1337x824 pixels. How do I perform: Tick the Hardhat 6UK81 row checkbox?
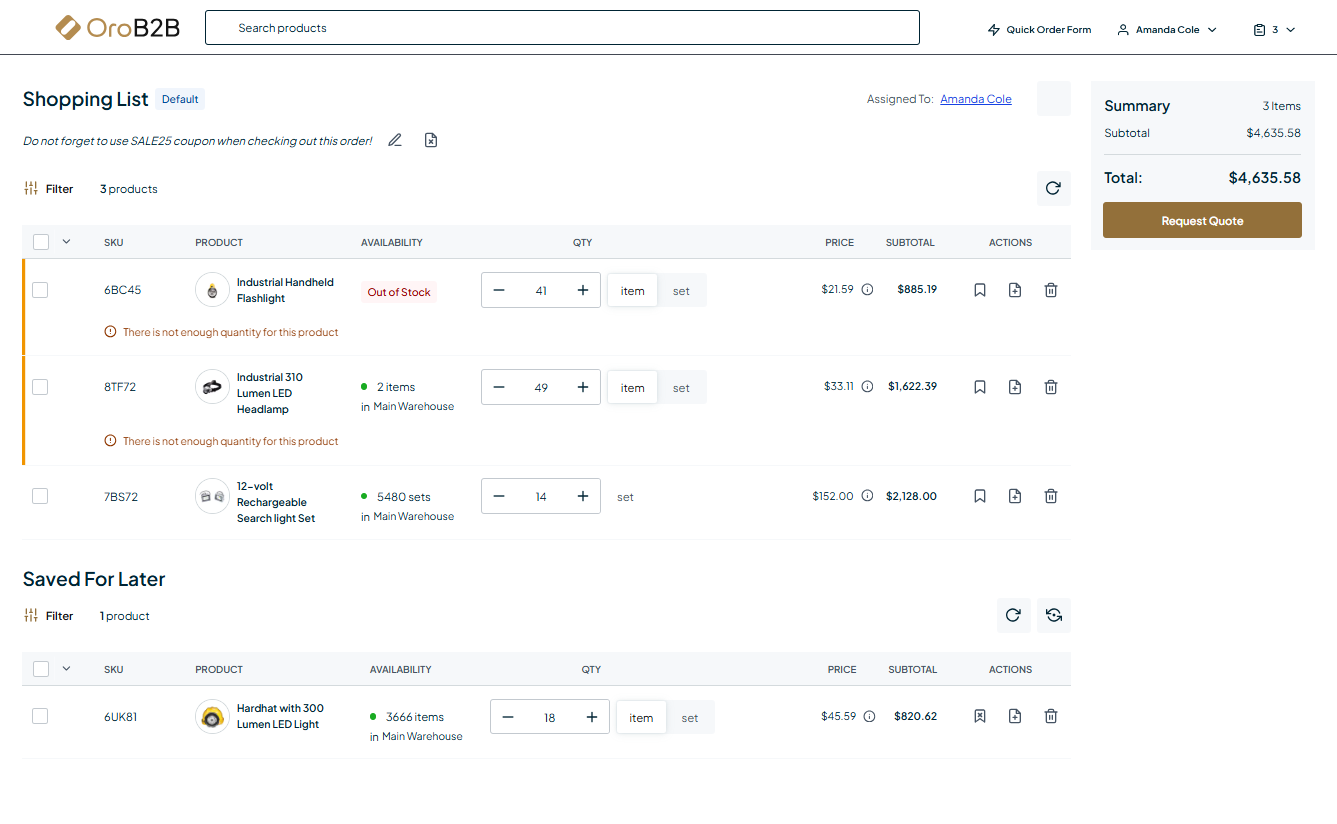[x=40, y=716]
